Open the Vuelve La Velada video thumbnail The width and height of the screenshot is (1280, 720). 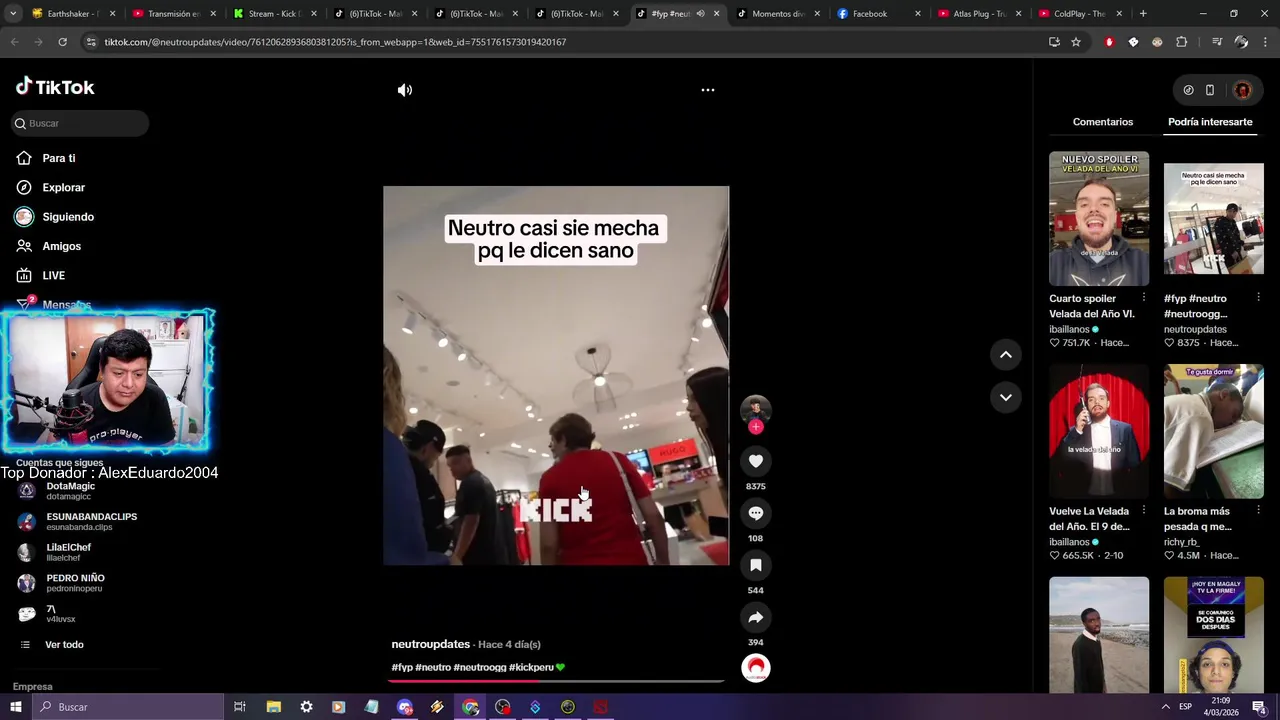point(1099,431)
